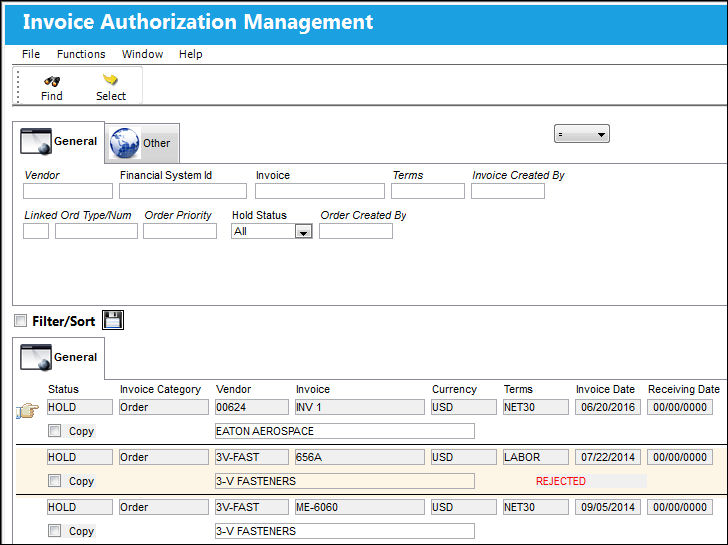Screen dimensions: 728x545
Task: Click 3V-FAST vendor in ME-6060 row
Action: [x=252, y=507]
